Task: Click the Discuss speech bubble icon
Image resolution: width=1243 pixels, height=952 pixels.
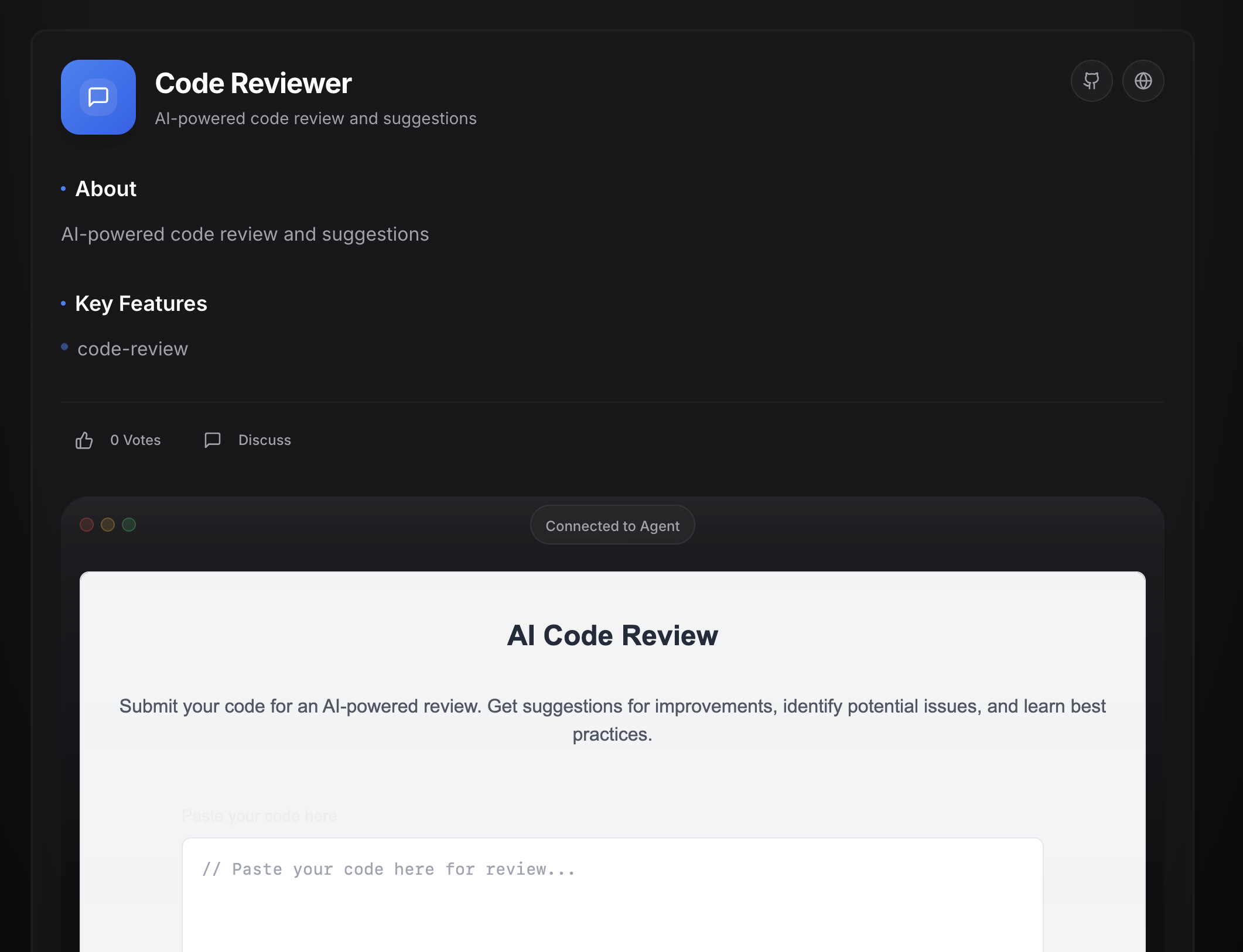Action: click(213, 440)
